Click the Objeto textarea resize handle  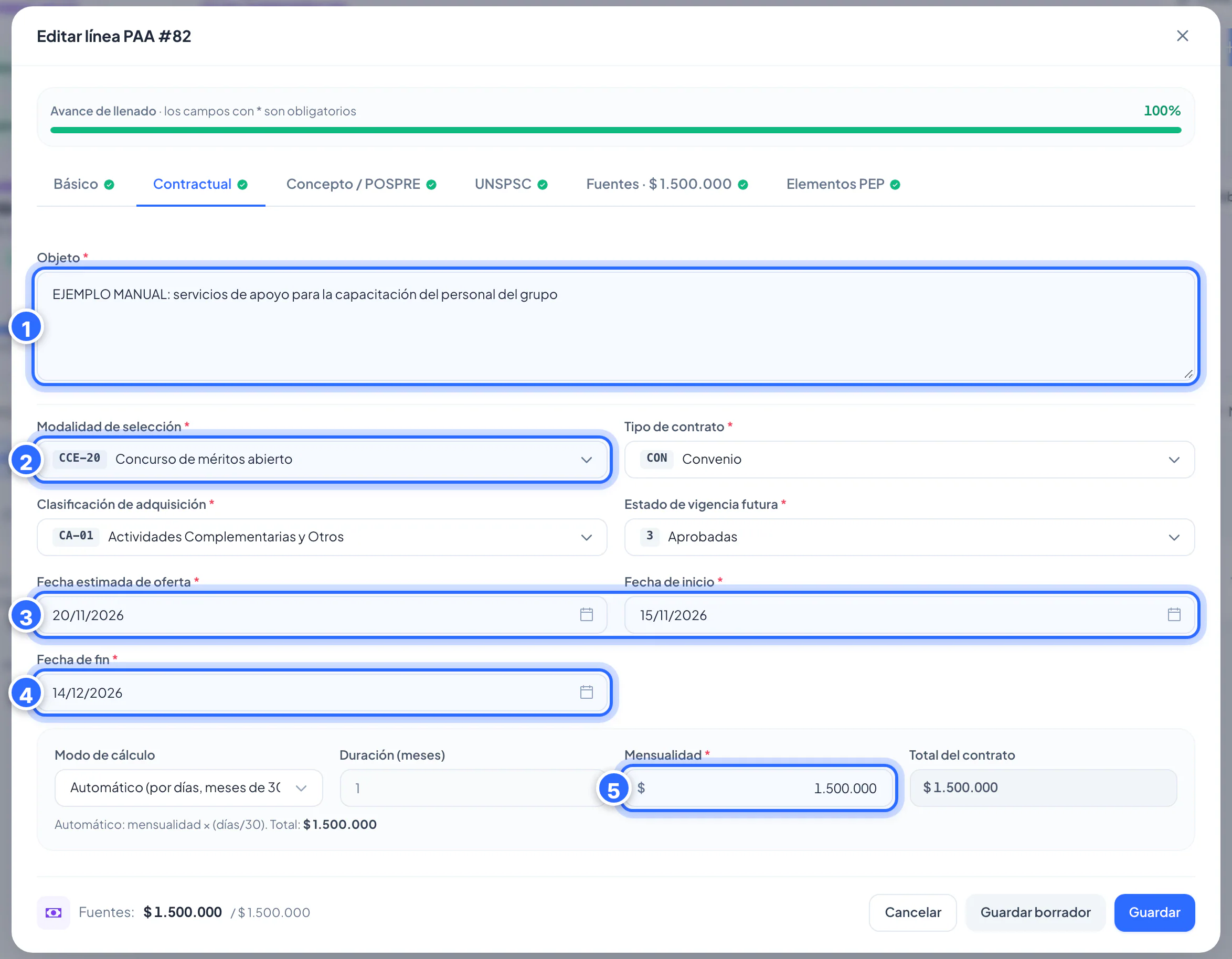[1188, 374]
